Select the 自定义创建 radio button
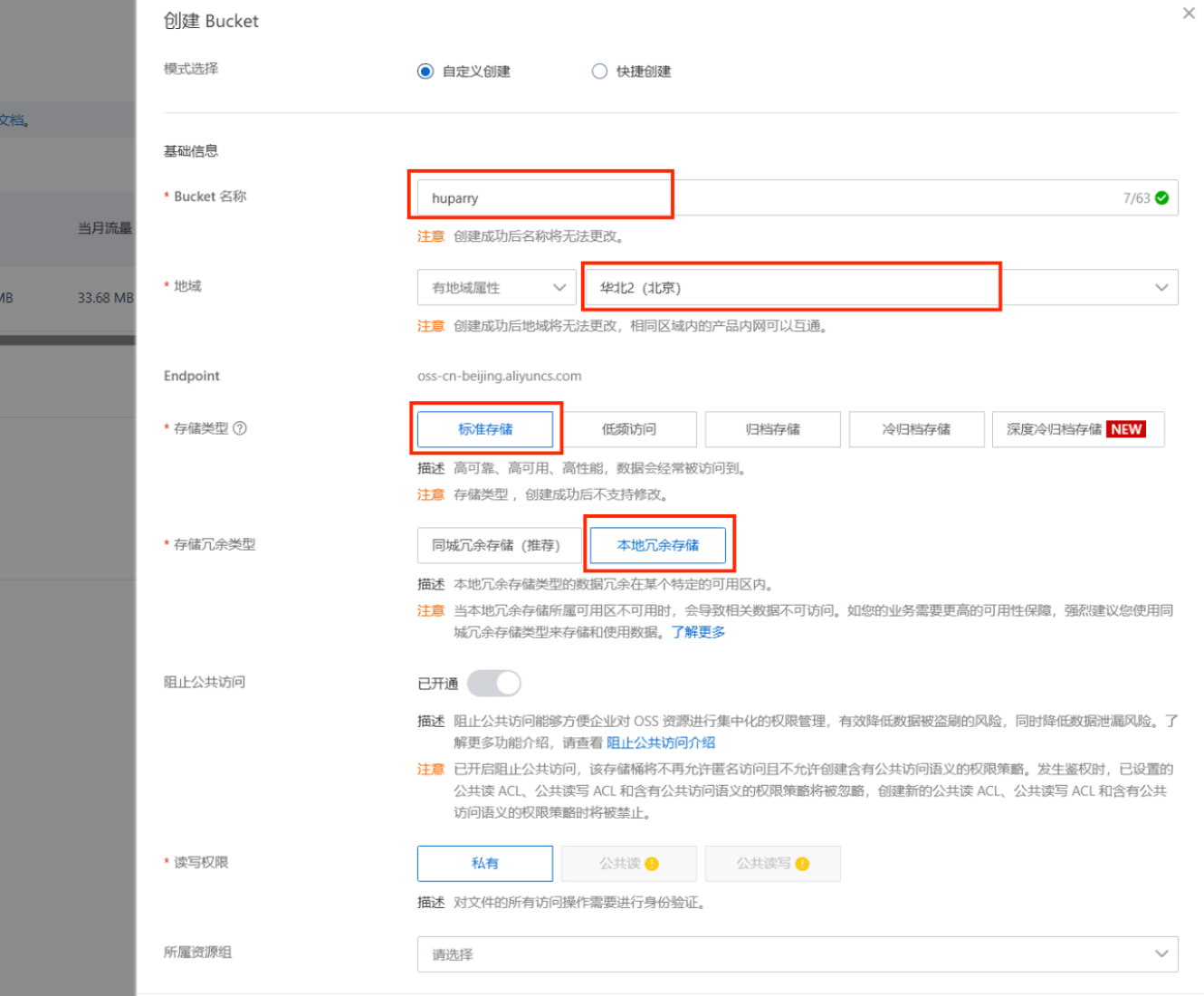 pos(425,72)
